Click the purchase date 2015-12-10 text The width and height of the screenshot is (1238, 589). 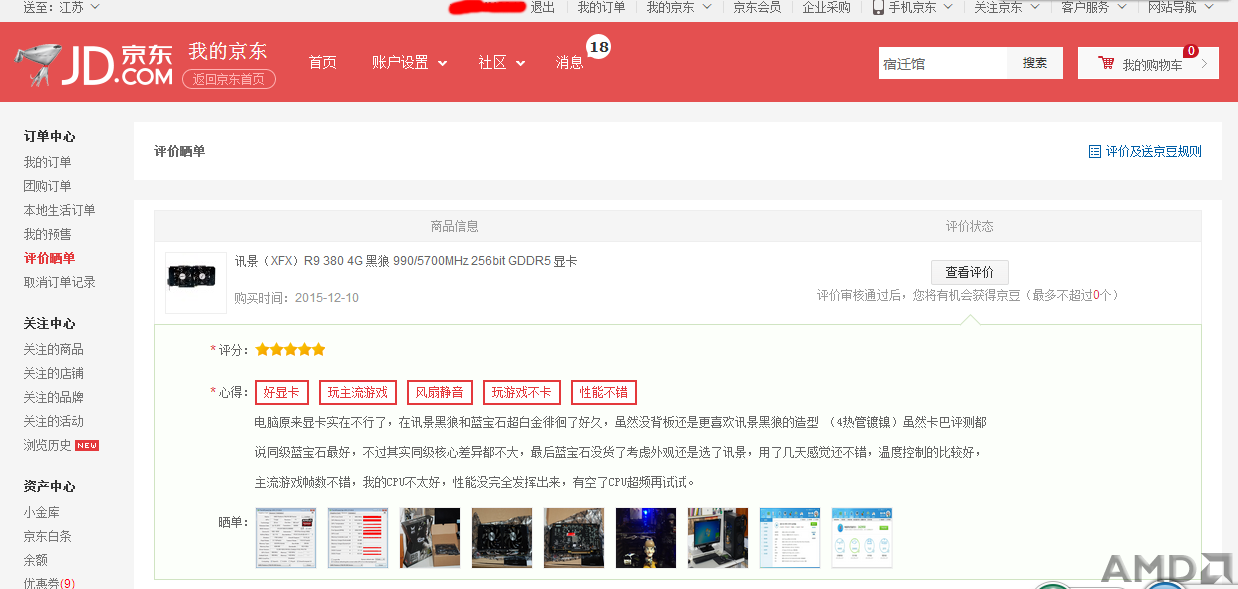click(x=327, y=298)
